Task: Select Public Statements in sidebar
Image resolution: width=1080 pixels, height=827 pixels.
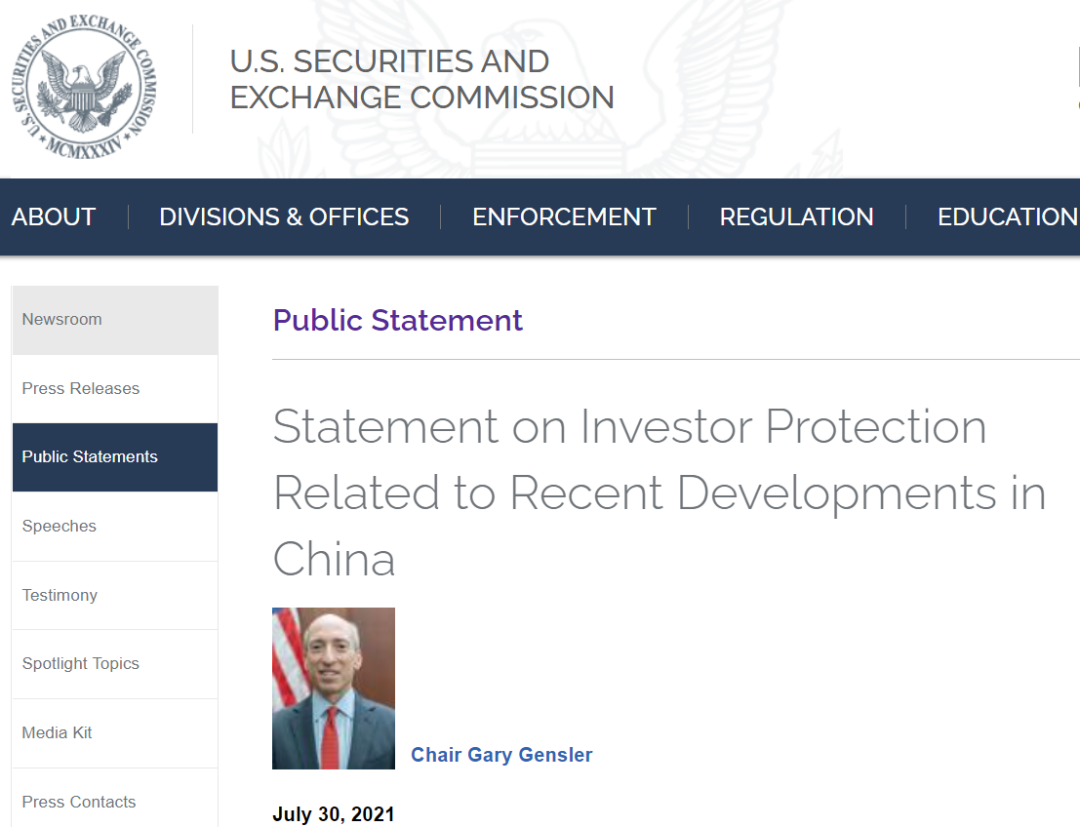Action: click(115, 457)
